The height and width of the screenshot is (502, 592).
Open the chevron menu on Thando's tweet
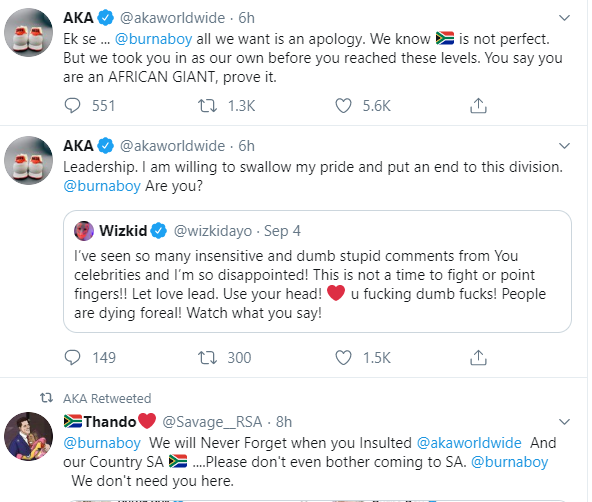[x=564, y=422]
